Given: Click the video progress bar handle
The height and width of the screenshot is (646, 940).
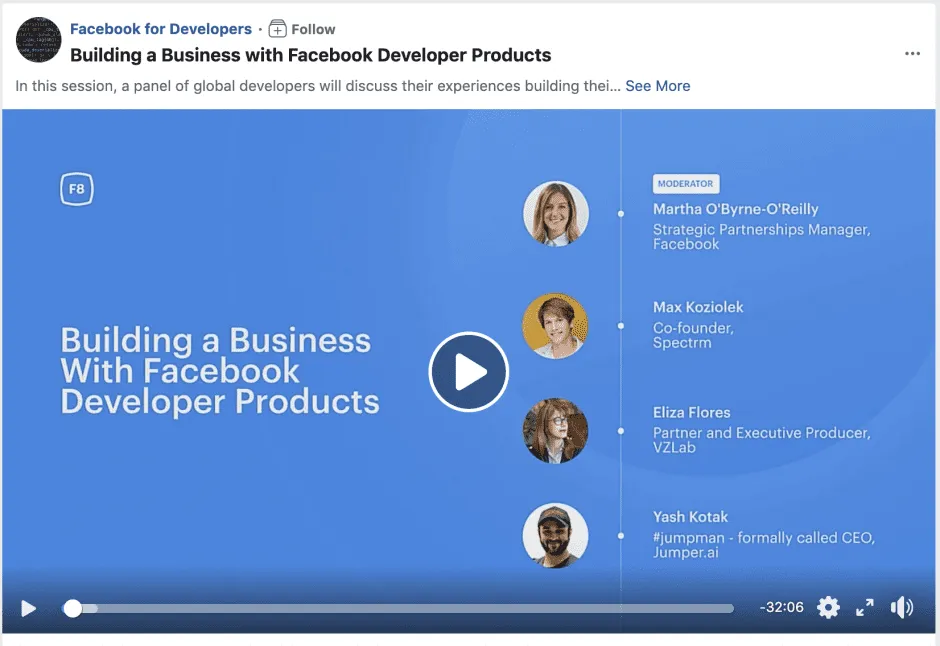Looking at the screenshot, I should point(73,608).
